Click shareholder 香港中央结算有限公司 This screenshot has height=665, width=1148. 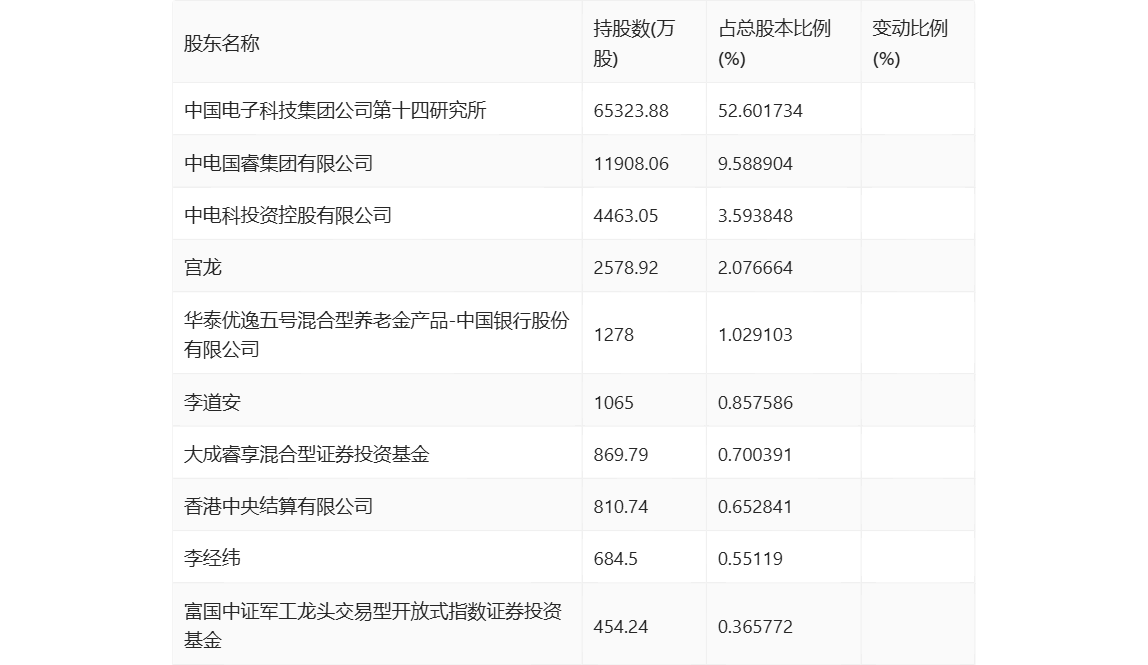click(278, 506)
